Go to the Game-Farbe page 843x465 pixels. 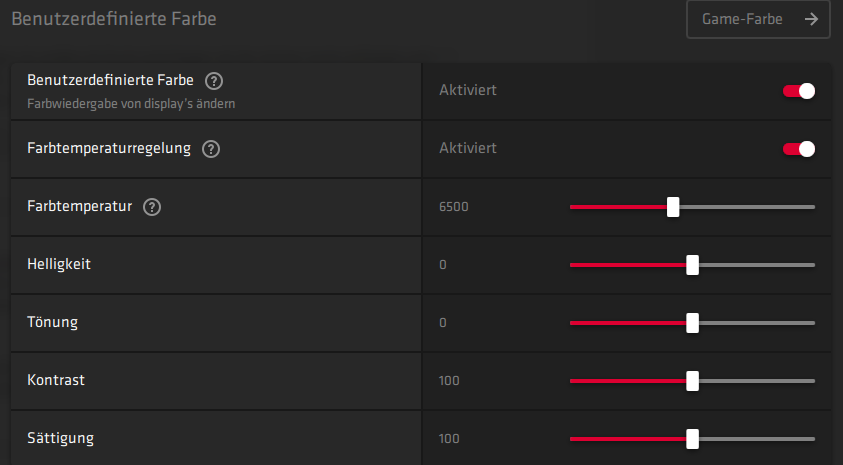click(757, 19)
